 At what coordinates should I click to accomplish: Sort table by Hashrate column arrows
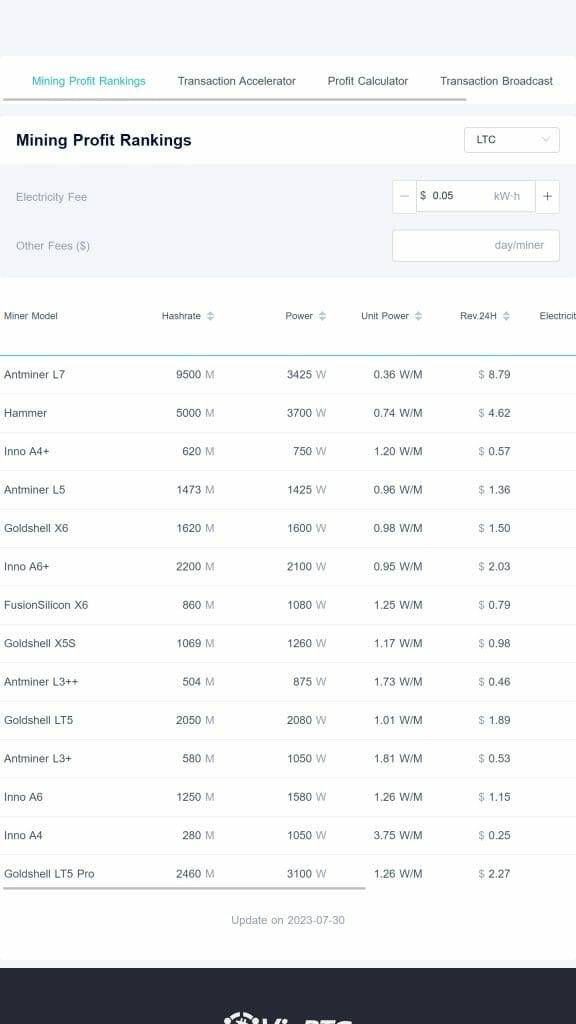point(210,316)
